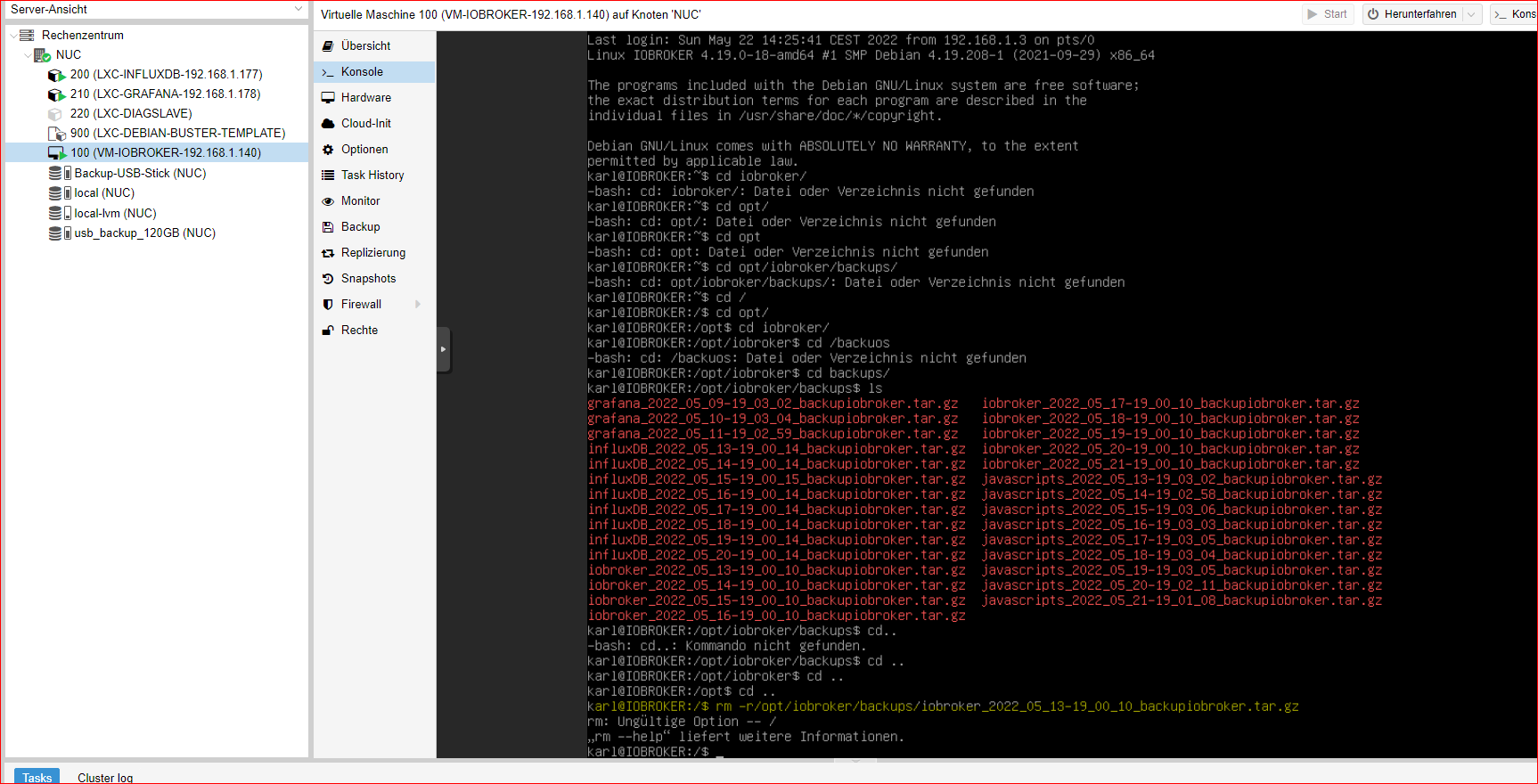The width and height of the screenshot is (1538, 784).
Task: Open the Herunterfahren dropdown arrow
Action: (x=1471, y=14)
